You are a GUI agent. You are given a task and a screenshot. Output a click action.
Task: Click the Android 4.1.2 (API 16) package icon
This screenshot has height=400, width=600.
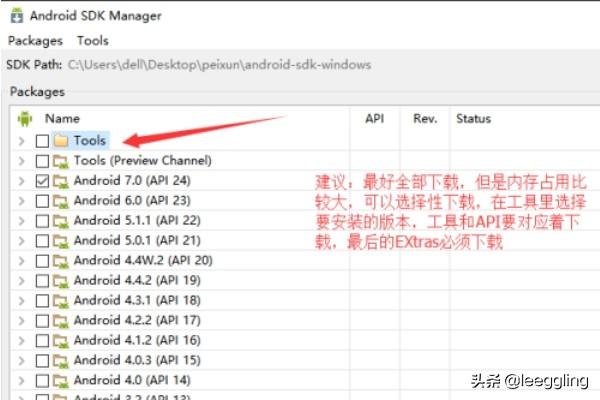(x=61, y=340)
